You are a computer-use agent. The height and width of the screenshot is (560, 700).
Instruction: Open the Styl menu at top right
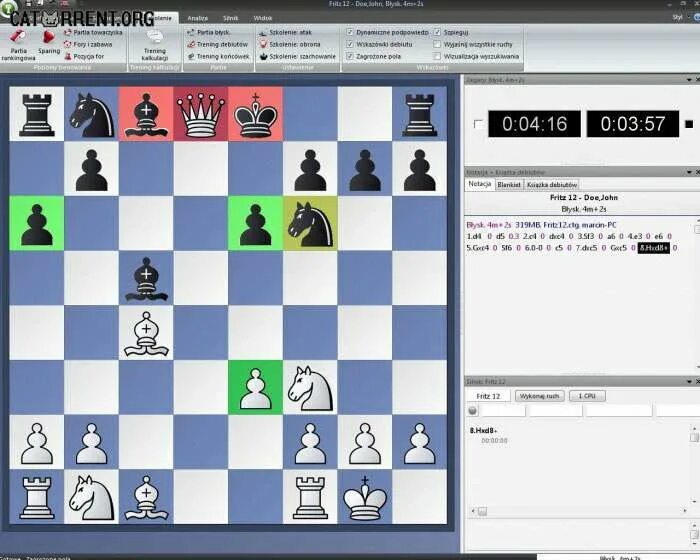(677, 17)
